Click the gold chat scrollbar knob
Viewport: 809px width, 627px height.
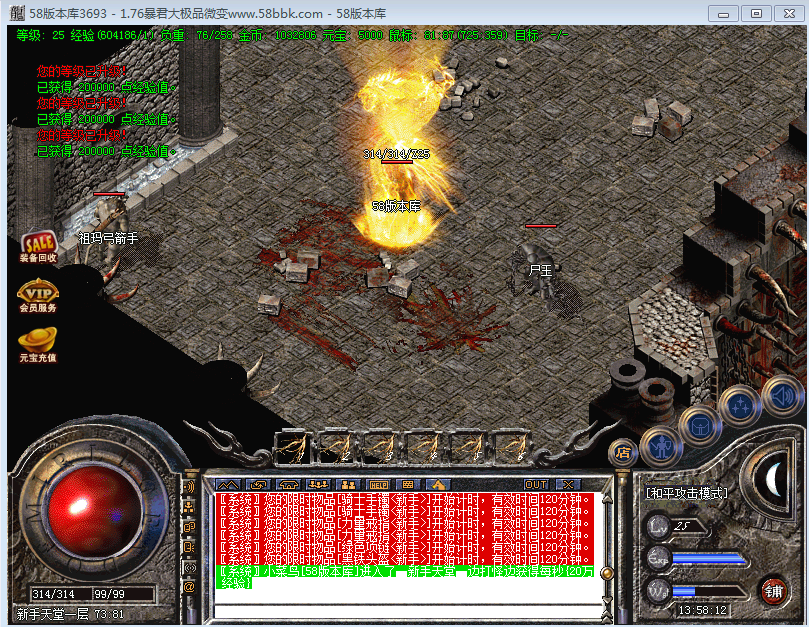(607, 573)
